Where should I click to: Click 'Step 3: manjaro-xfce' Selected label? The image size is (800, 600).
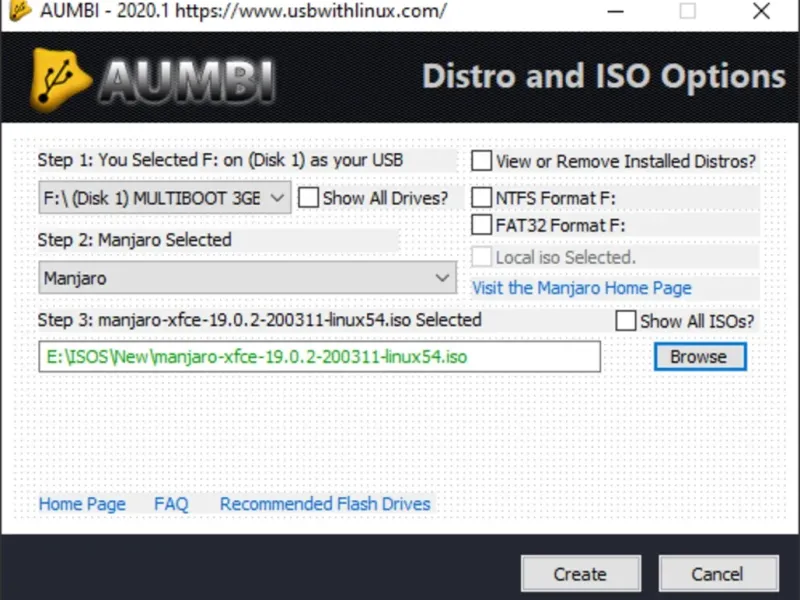point(260,320)
